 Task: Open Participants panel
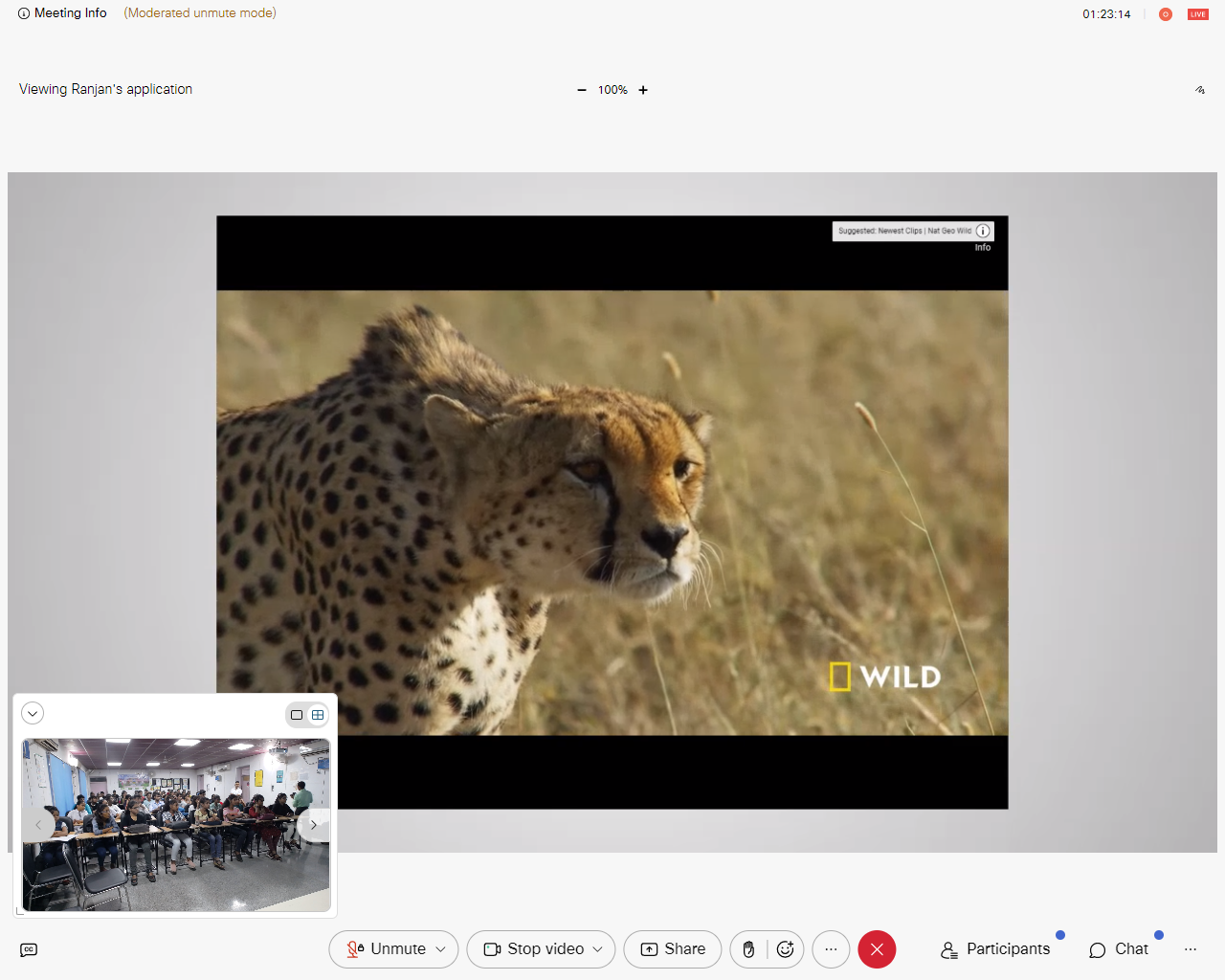[x=995, y=949]
